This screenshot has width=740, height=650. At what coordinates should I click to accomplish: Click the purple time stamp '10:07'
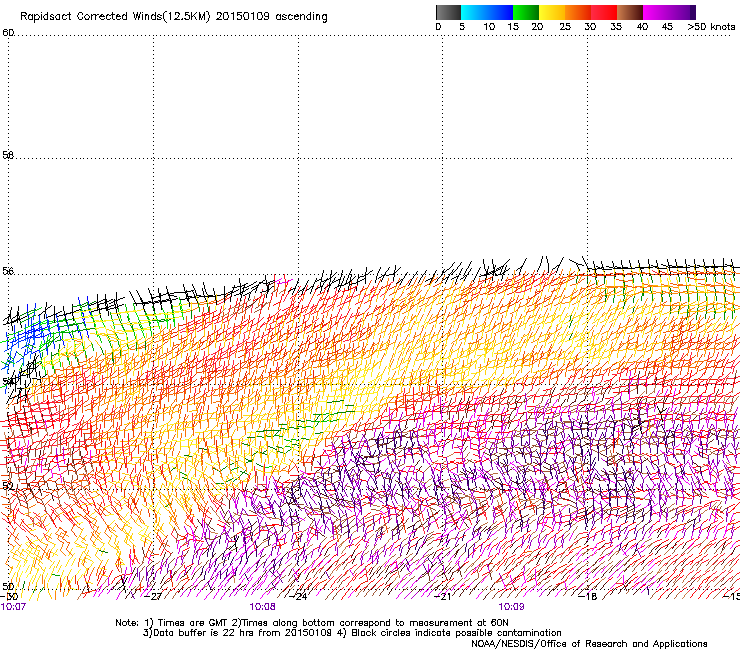click(13, 607)
